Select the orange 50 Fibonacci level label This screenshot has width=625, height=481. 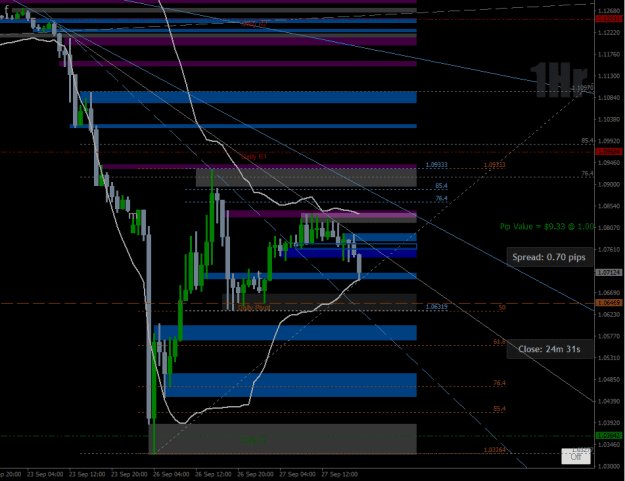[502, 307]
